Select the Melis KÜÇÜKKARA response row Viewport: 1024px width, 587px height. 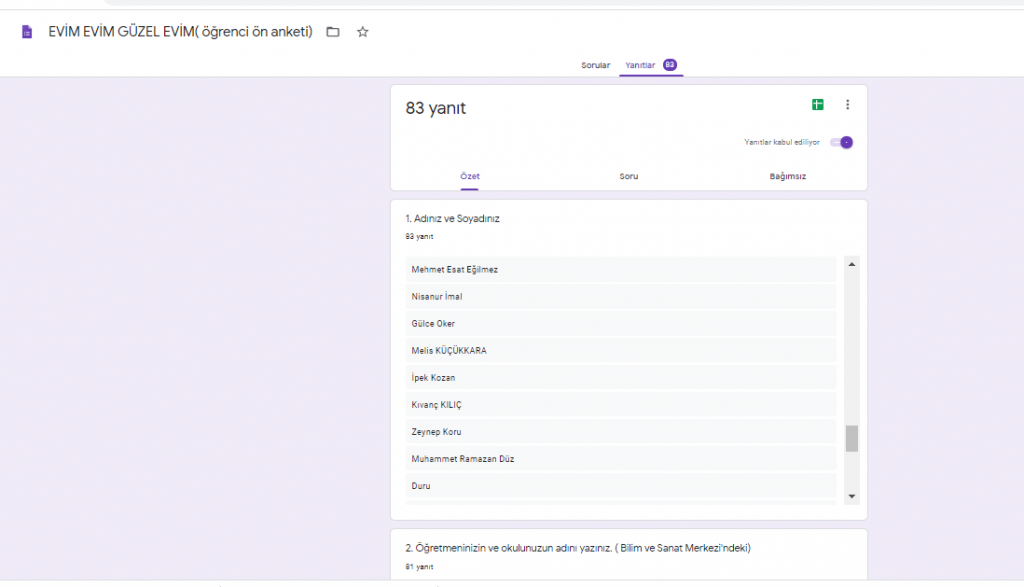(449, 351)
